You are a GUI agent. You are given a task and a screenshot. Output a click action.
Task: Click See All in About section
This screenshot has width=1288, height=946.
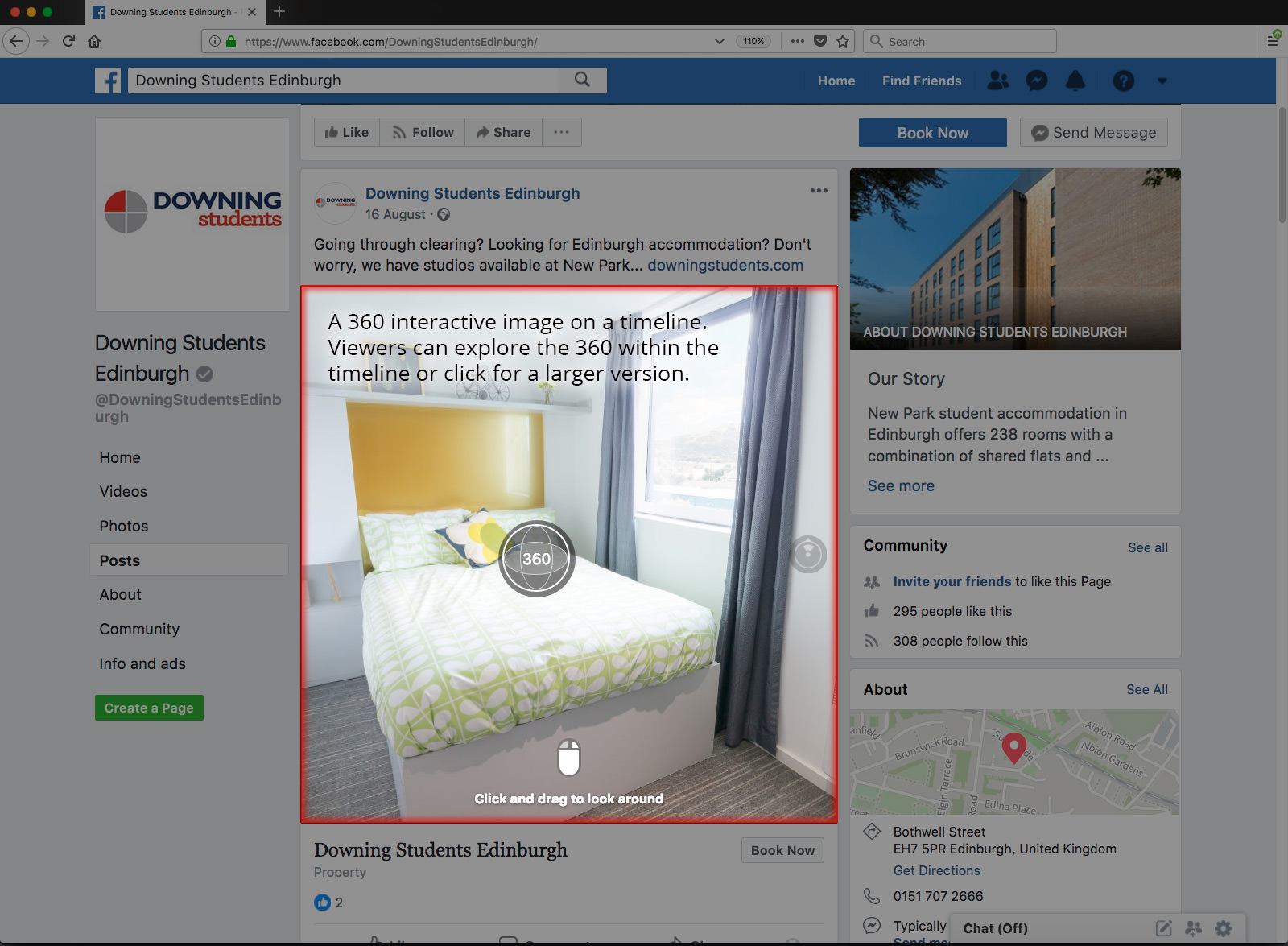pos(1147,689)
